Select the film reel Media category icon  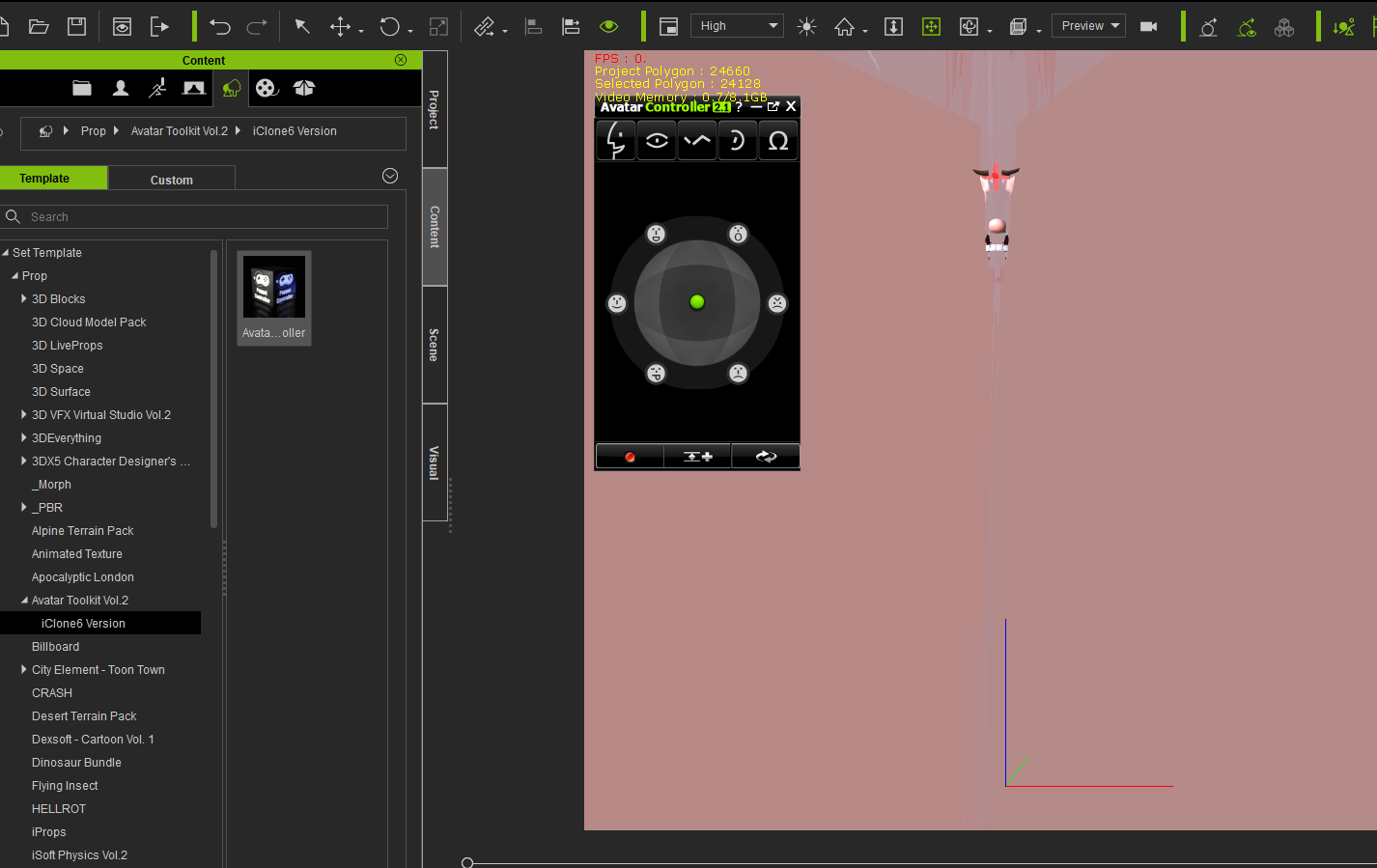pos(267,88)
